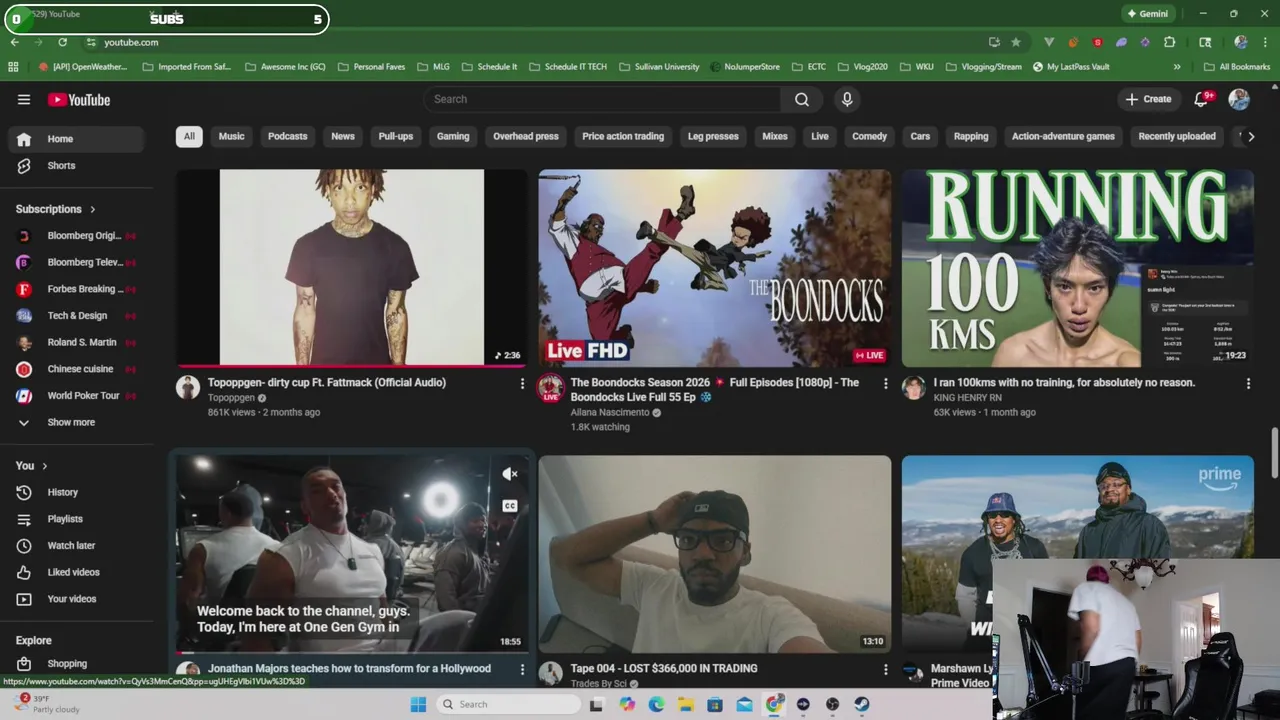Open History in the sidebar
The width and height of the screenshot is (1280, 720).
[76, 492]
